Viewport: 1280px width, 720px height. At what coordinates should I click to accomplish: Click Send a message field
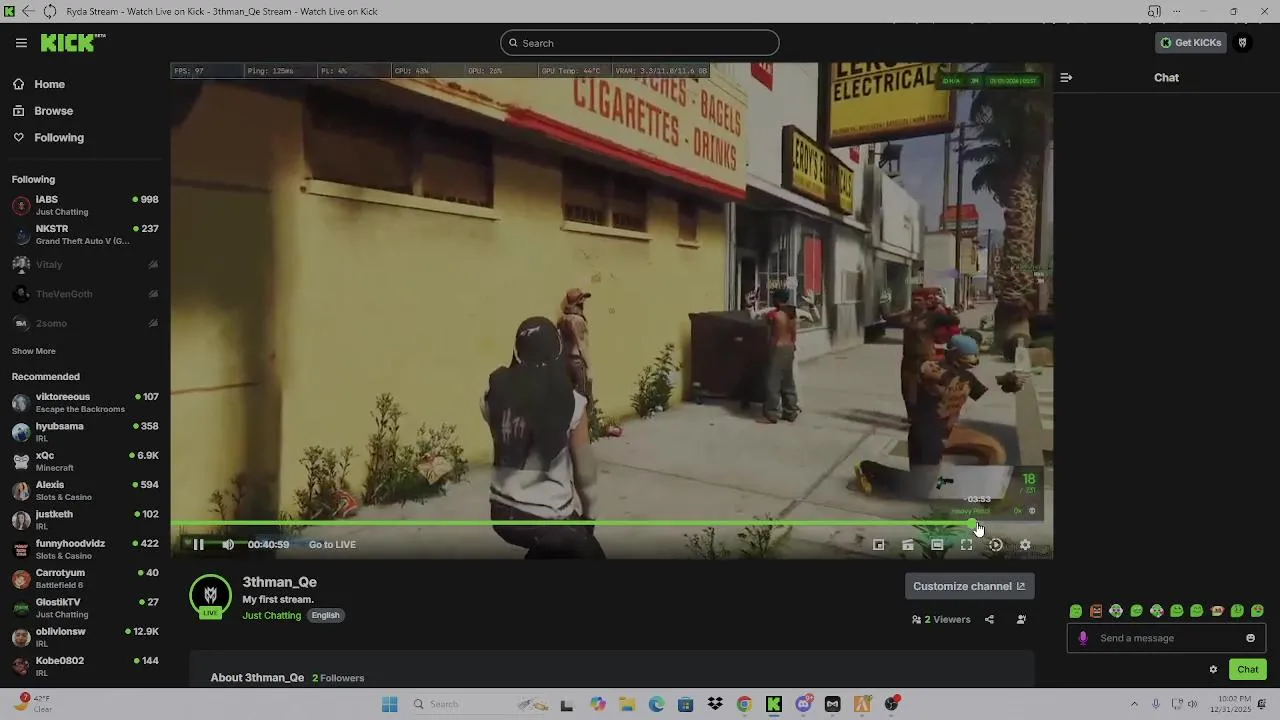[x=1166, y=638]
